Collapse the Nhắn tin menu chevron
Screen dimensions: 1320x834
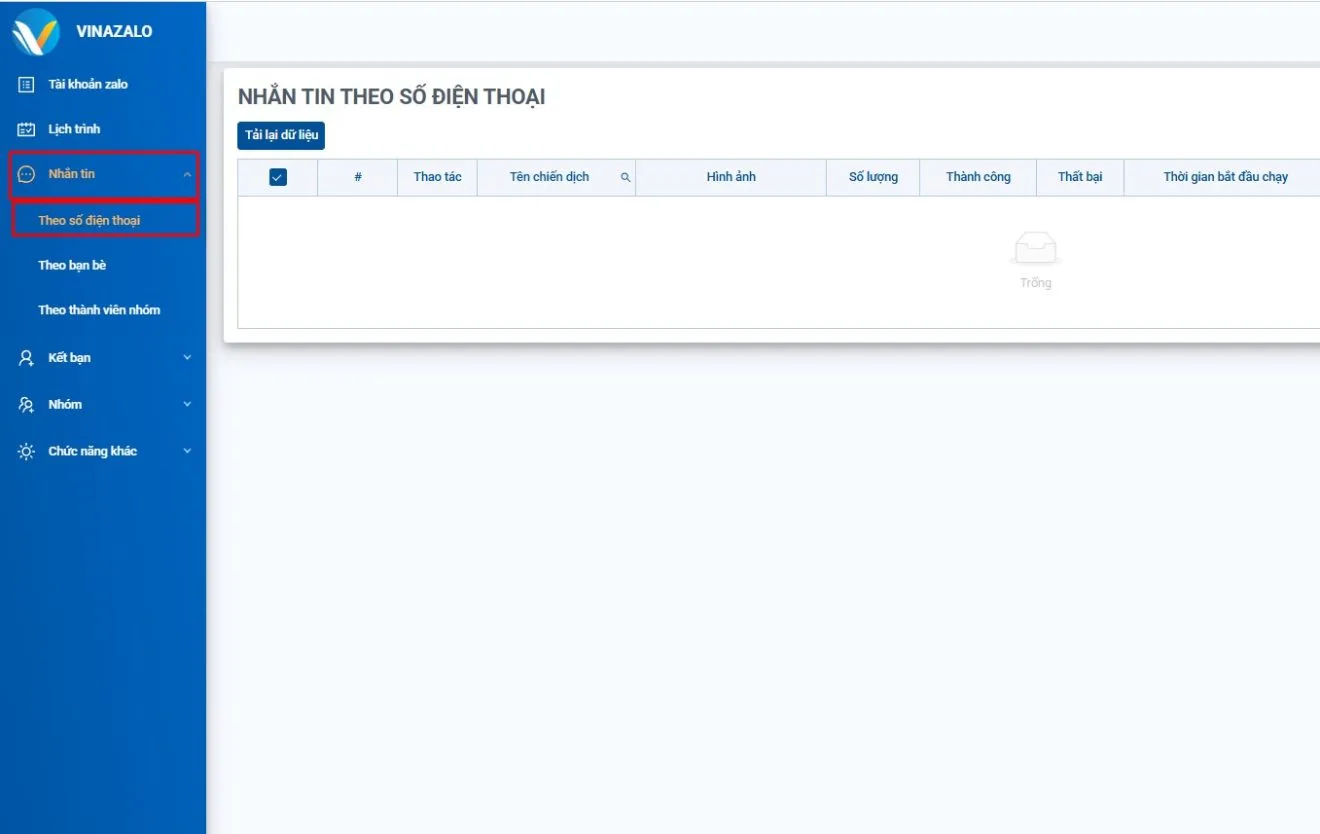187,175
